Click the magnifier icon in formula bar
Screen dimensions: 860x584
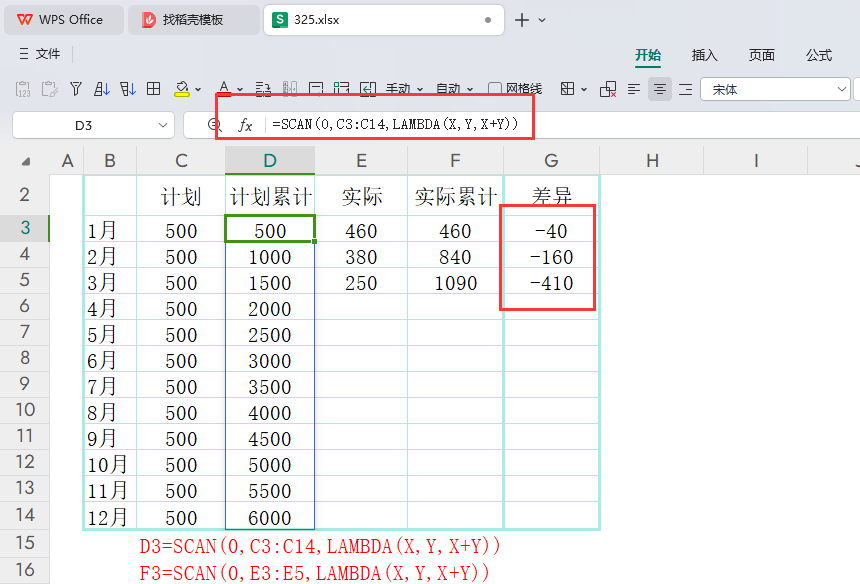pyautogui.click(x=214, y=125)
